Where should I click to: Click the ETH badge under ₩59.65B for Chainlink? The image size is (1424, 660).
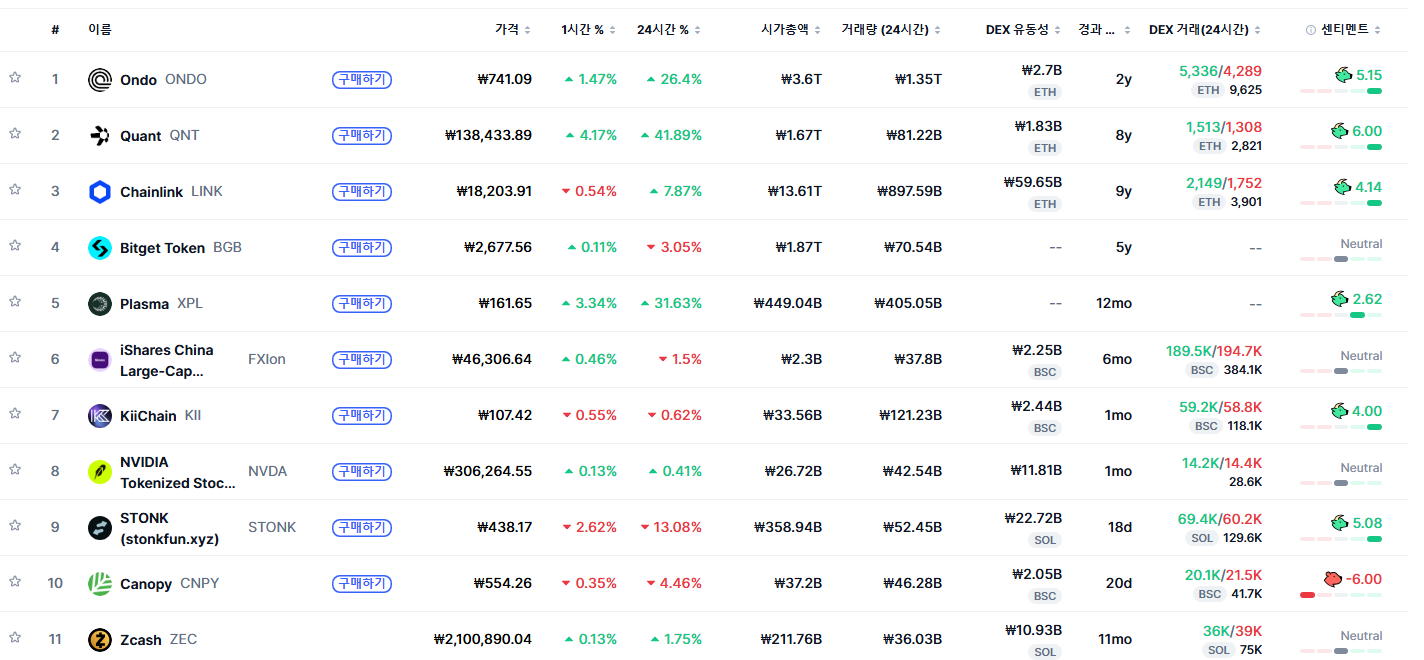point(1045,204)
